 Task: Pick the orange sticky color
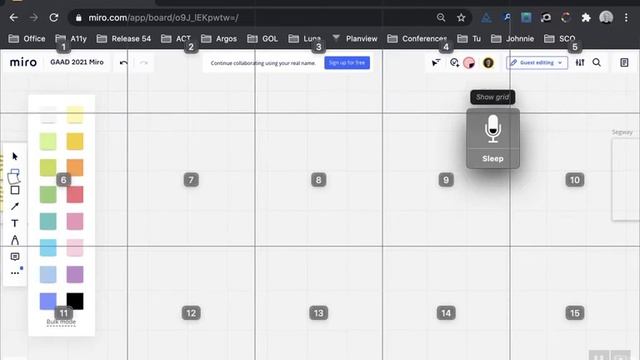[75, 168]
